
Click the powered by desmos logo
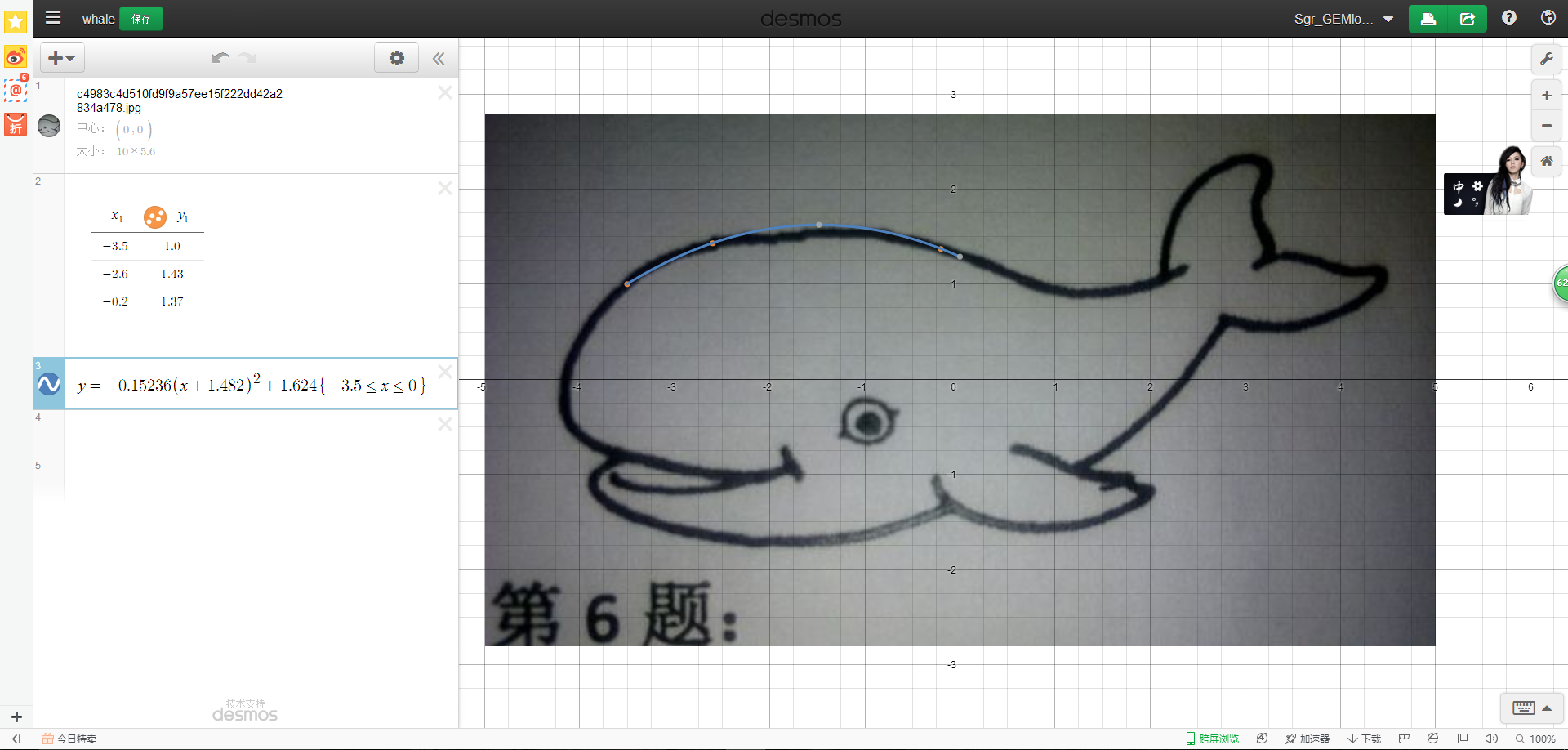pos(245,711)
